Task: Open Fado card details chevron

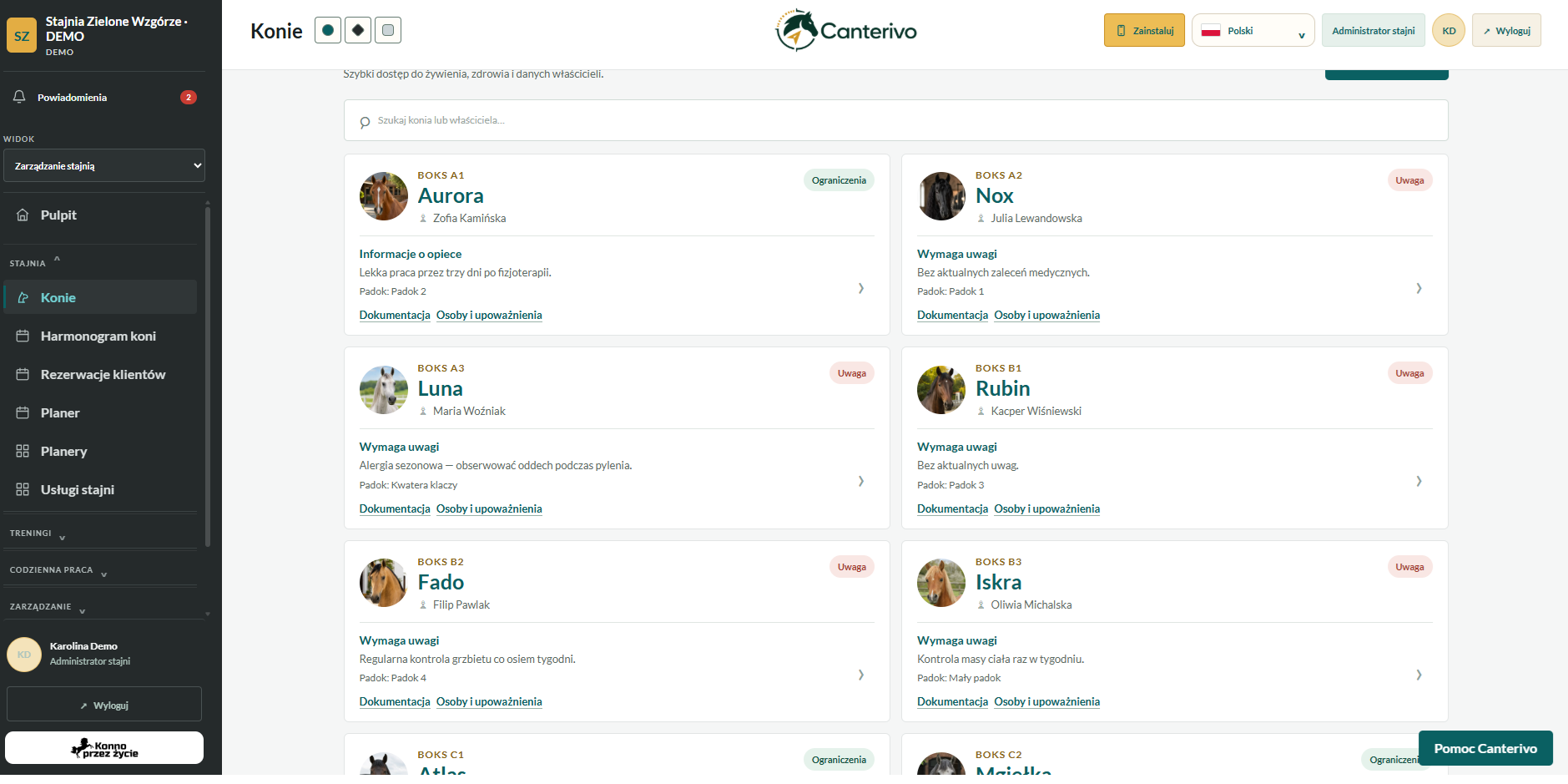Action: (x=861, y=675)
